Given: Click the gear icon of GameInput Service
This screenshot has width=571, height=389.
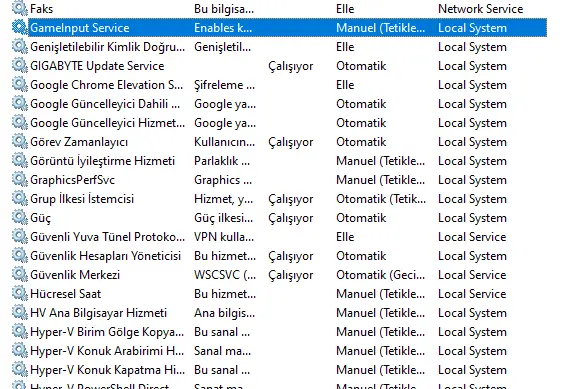Looking at the screenshot, I should pyautogui.click(x=19, y=27).
